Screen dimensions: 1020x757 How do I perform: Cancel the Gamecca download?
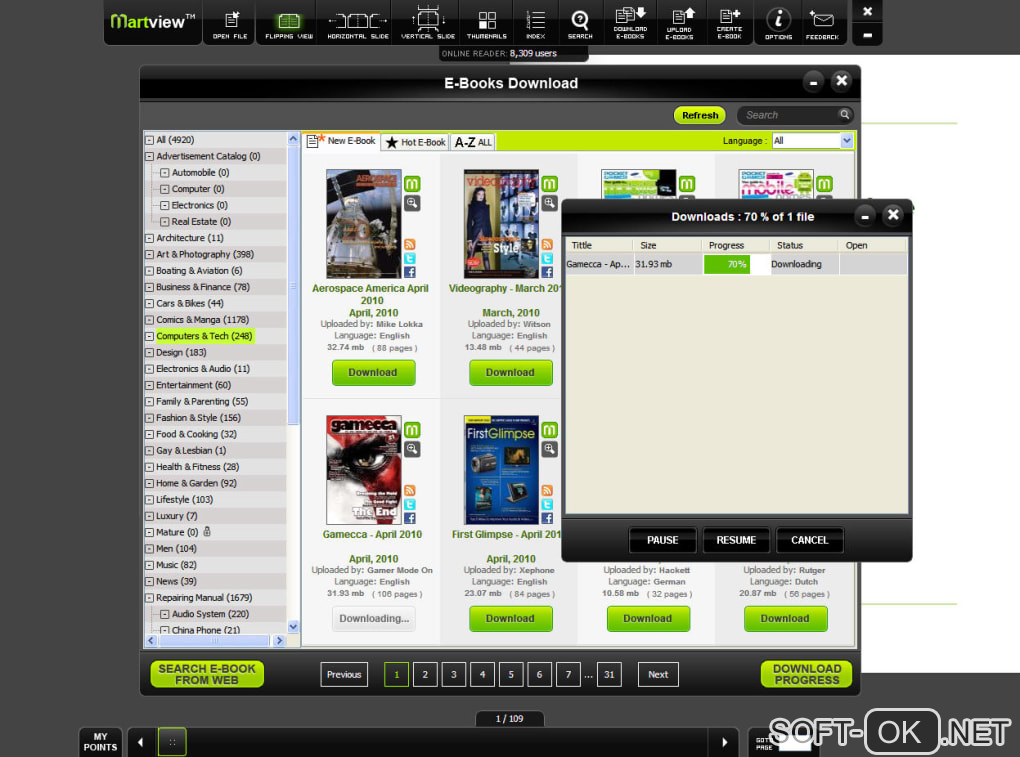pos(809,540)
